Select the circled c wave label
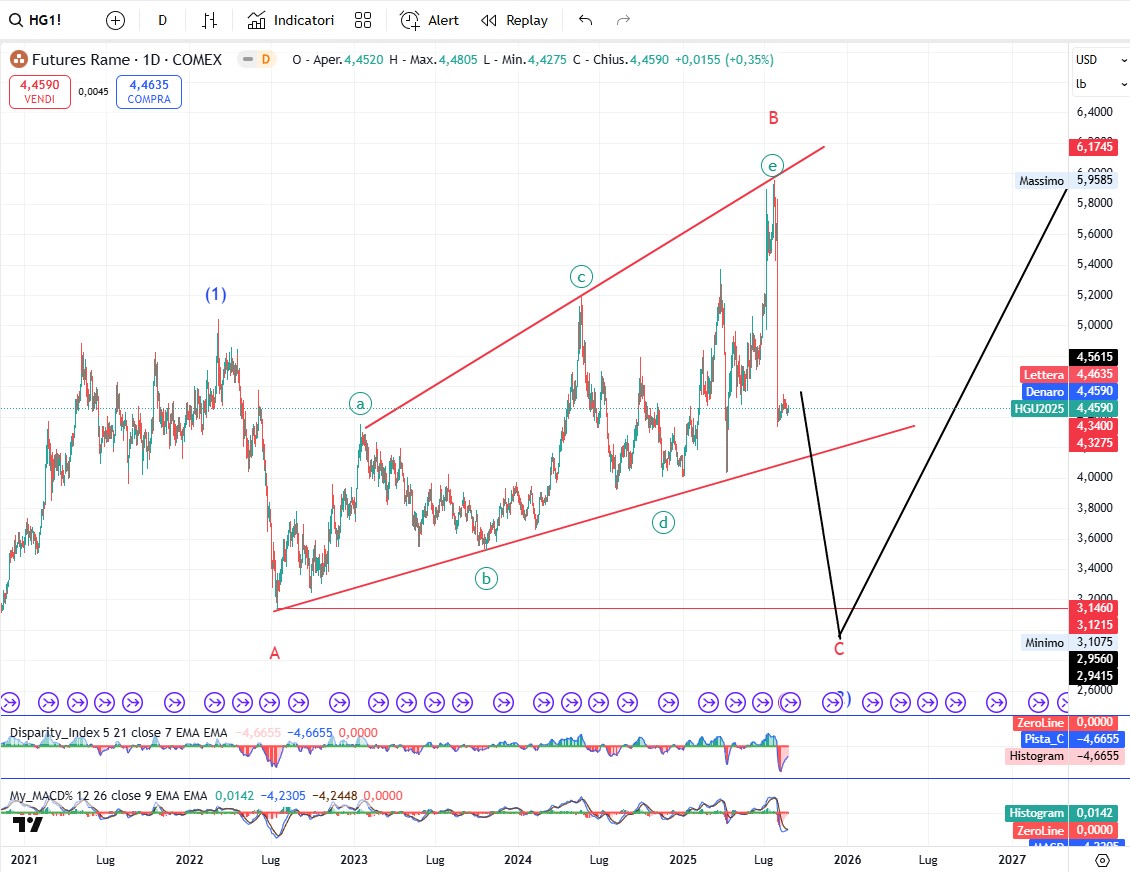The height and width of the screenshot is (872, 1130). (581, 277)
